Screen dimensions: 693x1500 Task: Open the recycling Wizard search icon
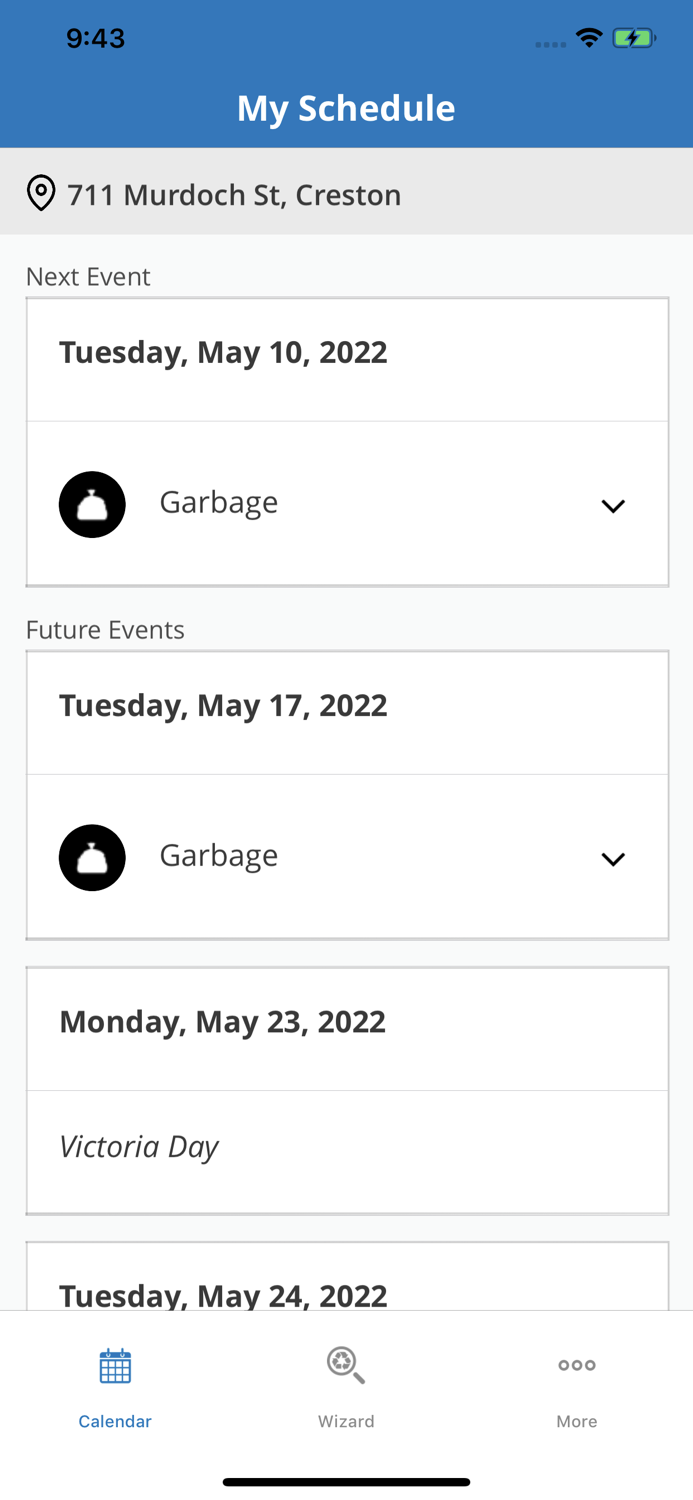pyautogui.click(x=346, y=1365)
